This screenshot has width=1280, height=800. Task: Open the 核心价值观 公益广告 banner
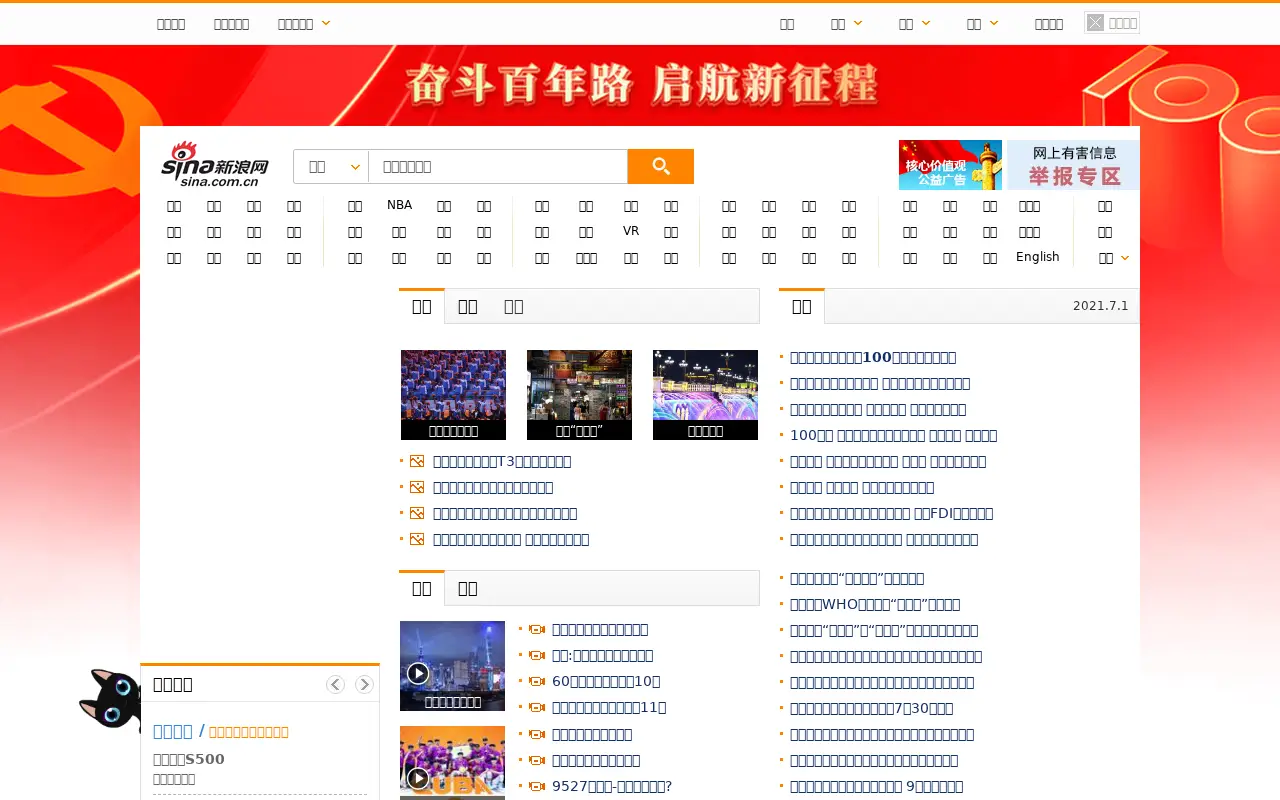[950, 165]
